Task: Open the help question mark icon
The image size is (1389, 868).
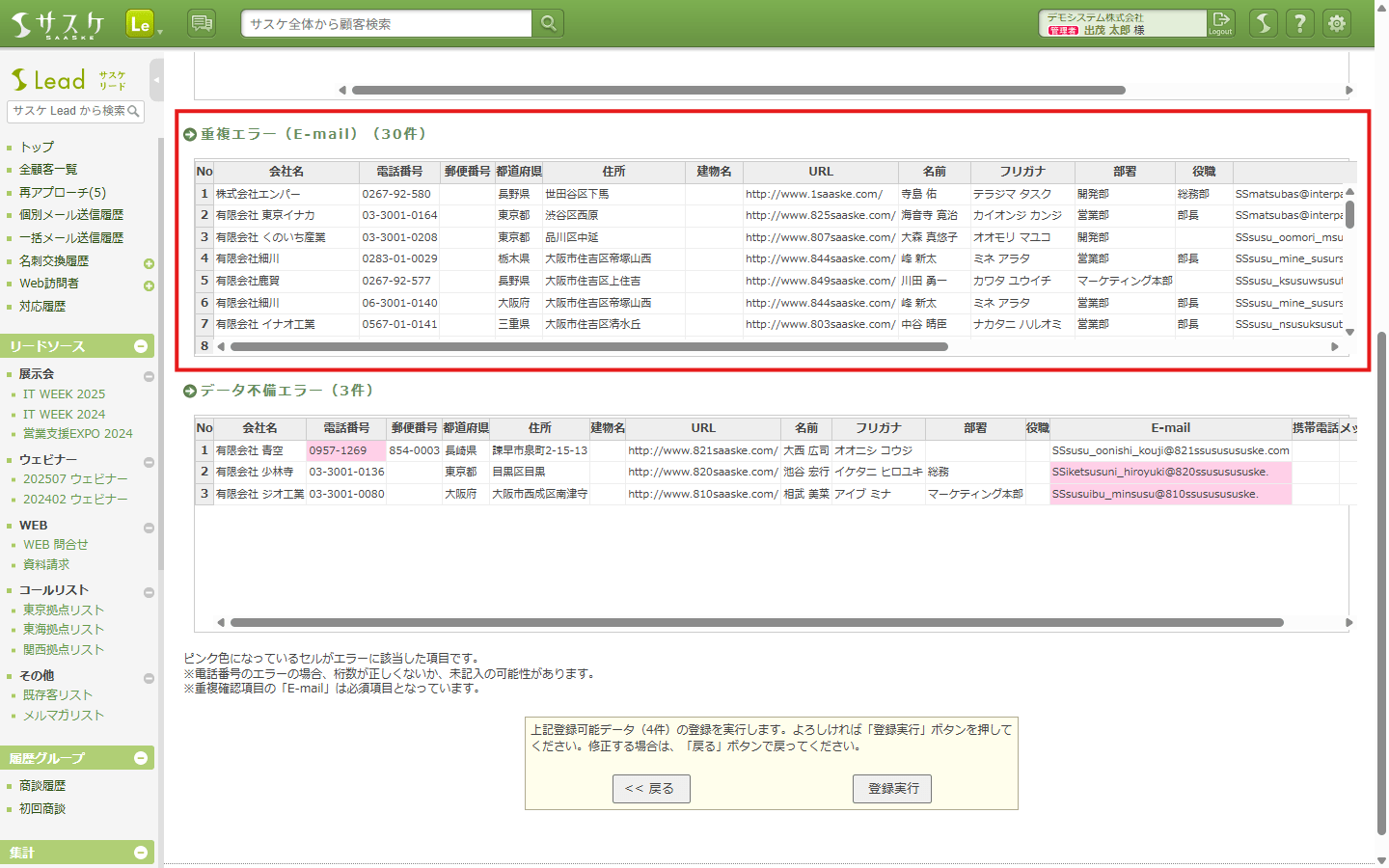Action: (1300, 23)
